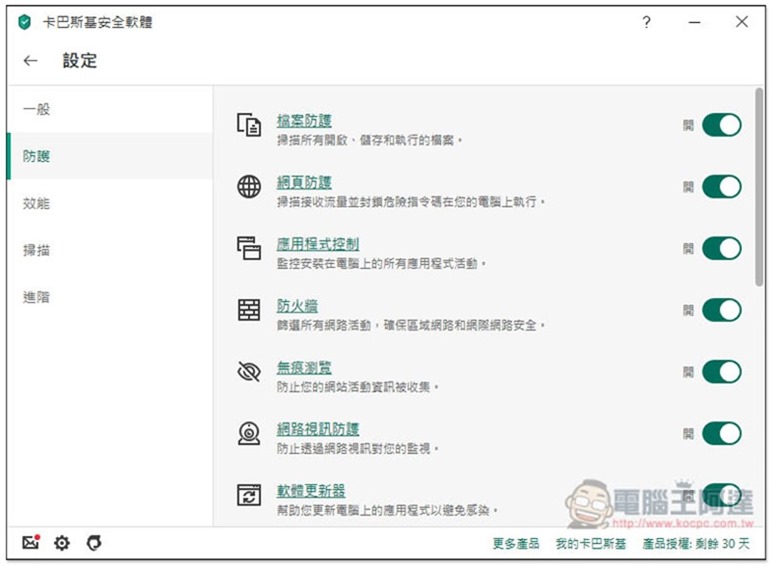The height and width of the screenshot is (566, 772).
Task: Open help with the question mark icon
Action: pos(646,22)
